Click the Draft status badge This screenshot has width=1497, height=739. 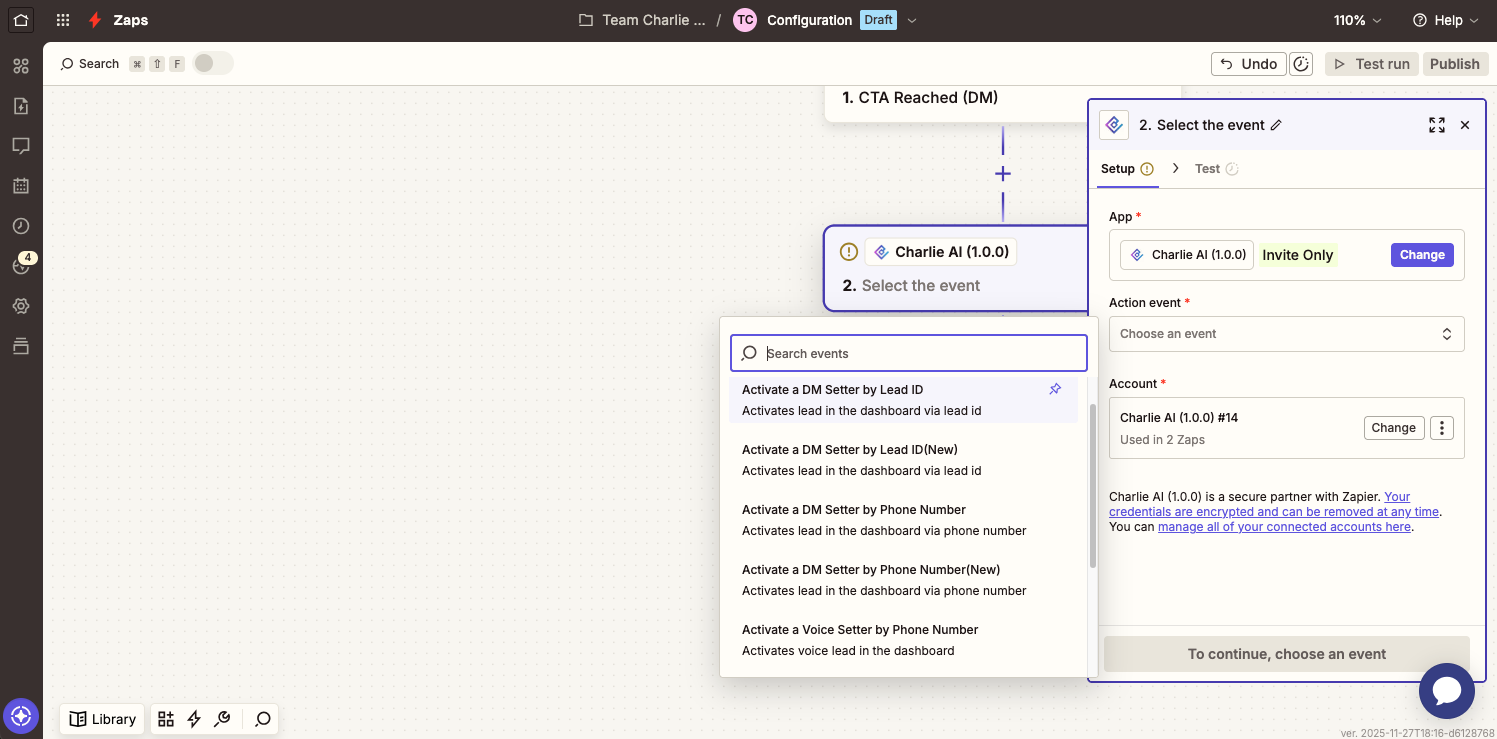(878, 20)
